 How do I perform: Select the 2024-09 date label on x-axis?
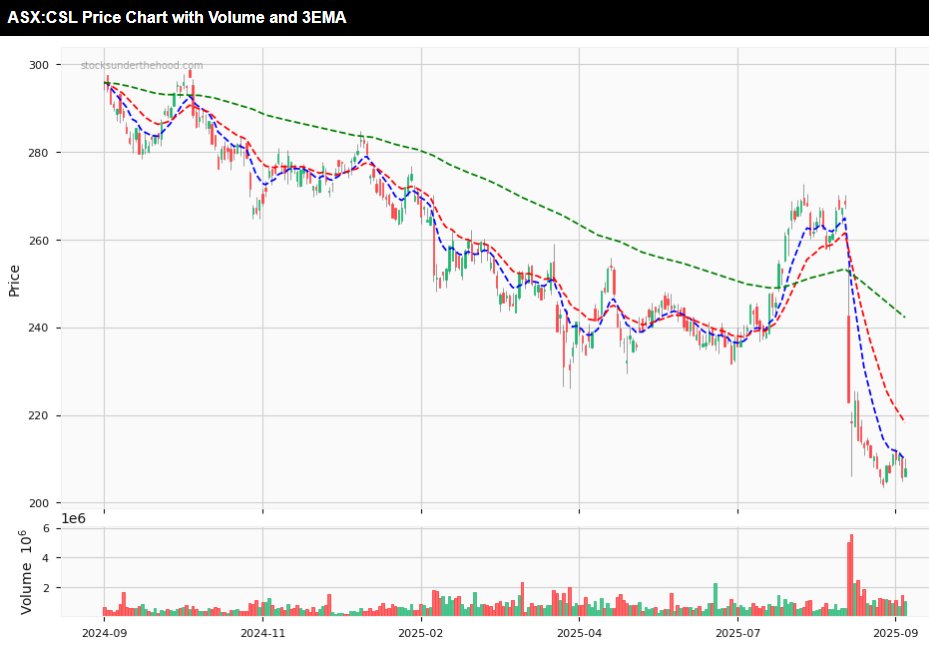[104, 632]
